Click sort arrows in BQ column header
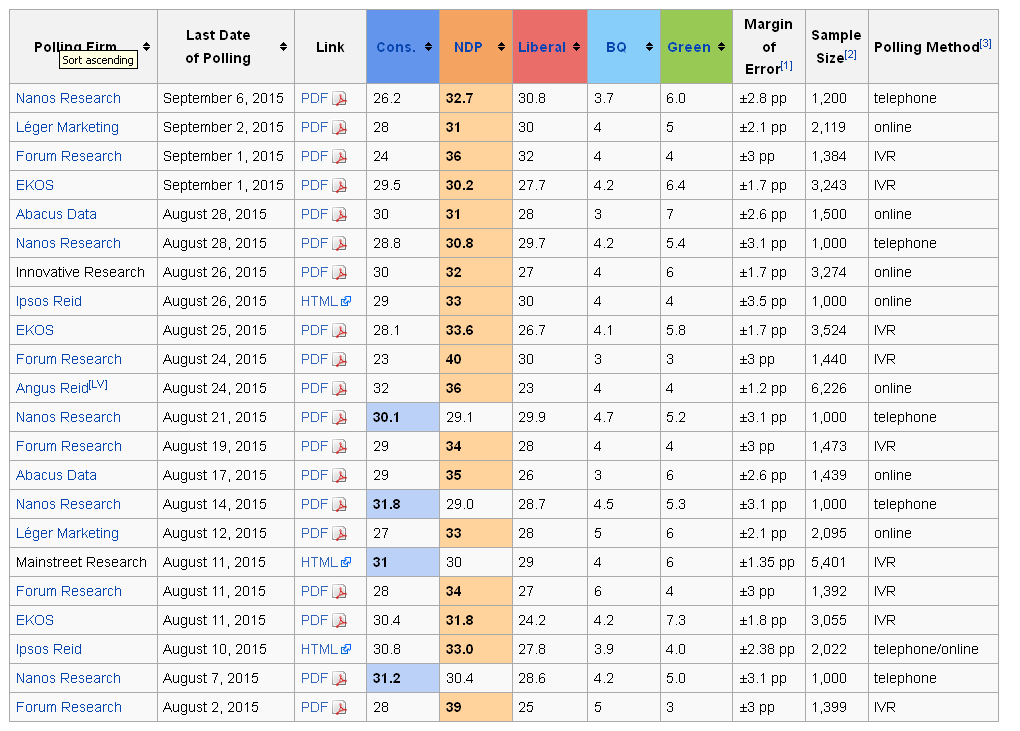The height and width of the screenshot is (731, 1020). pyautogui.click(x=649, y=47)
